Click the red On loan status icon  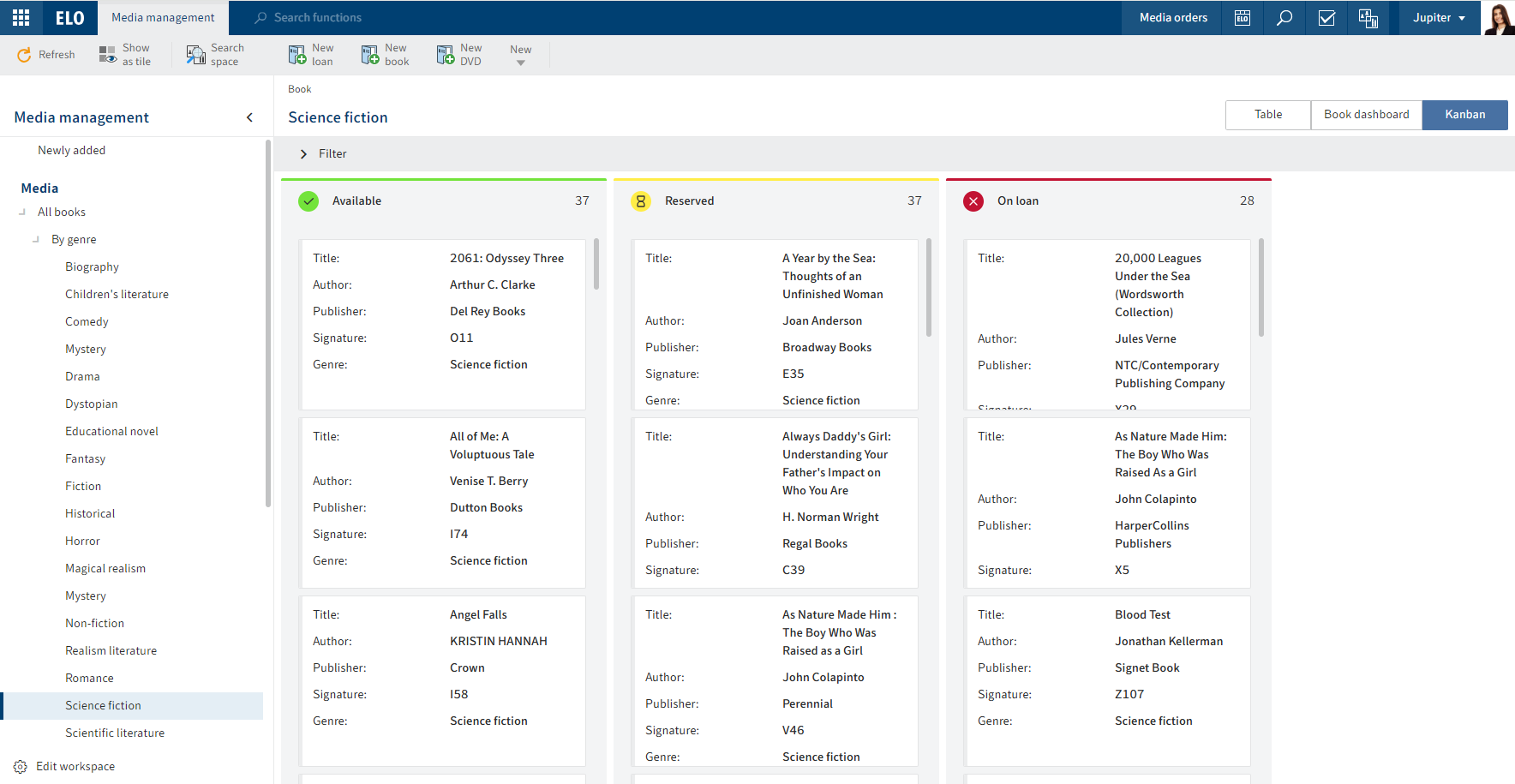coord(973,201)
